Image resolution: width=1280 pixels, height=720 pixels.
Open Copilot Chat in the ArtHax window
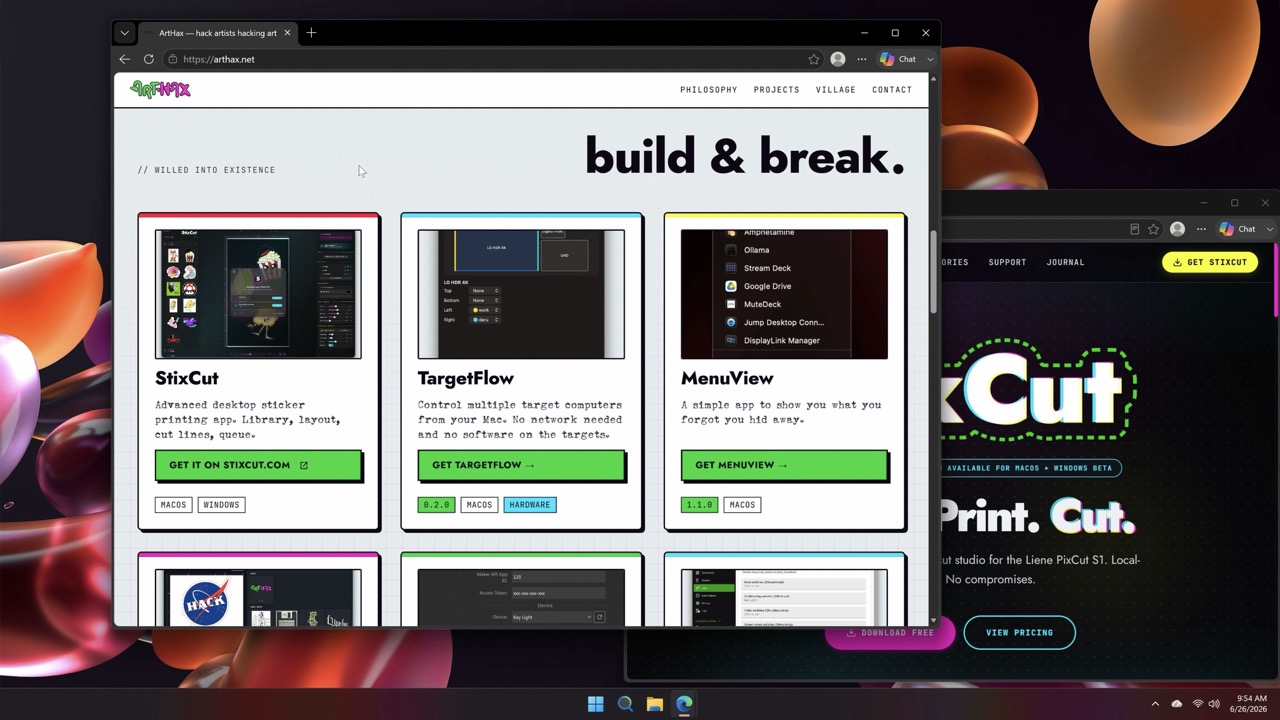898,59
